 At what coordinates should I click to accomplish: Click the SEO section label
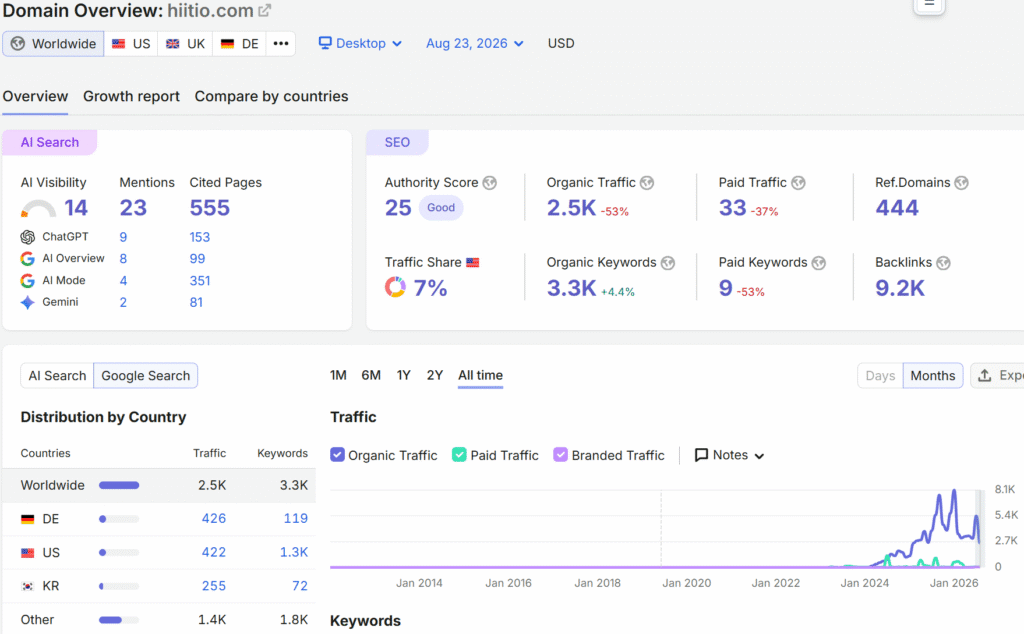tap(397, 142)
